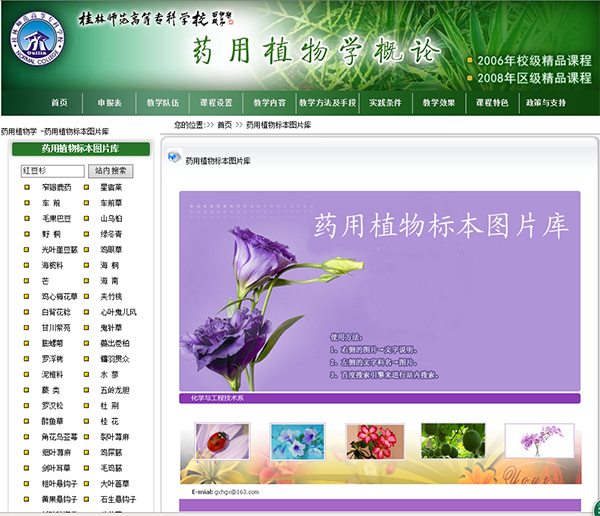Open the green fruit thumbnail

(x=452, y=440)
